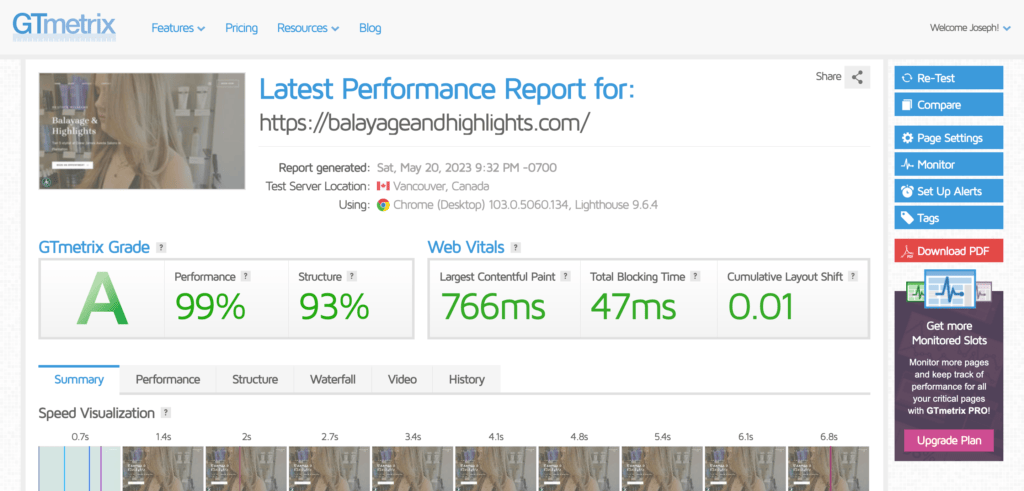Click help icon beside GTmetrix Grade
Image resolution: width=1024 pixels, height=491 pixels.
[x=161, y=247]
